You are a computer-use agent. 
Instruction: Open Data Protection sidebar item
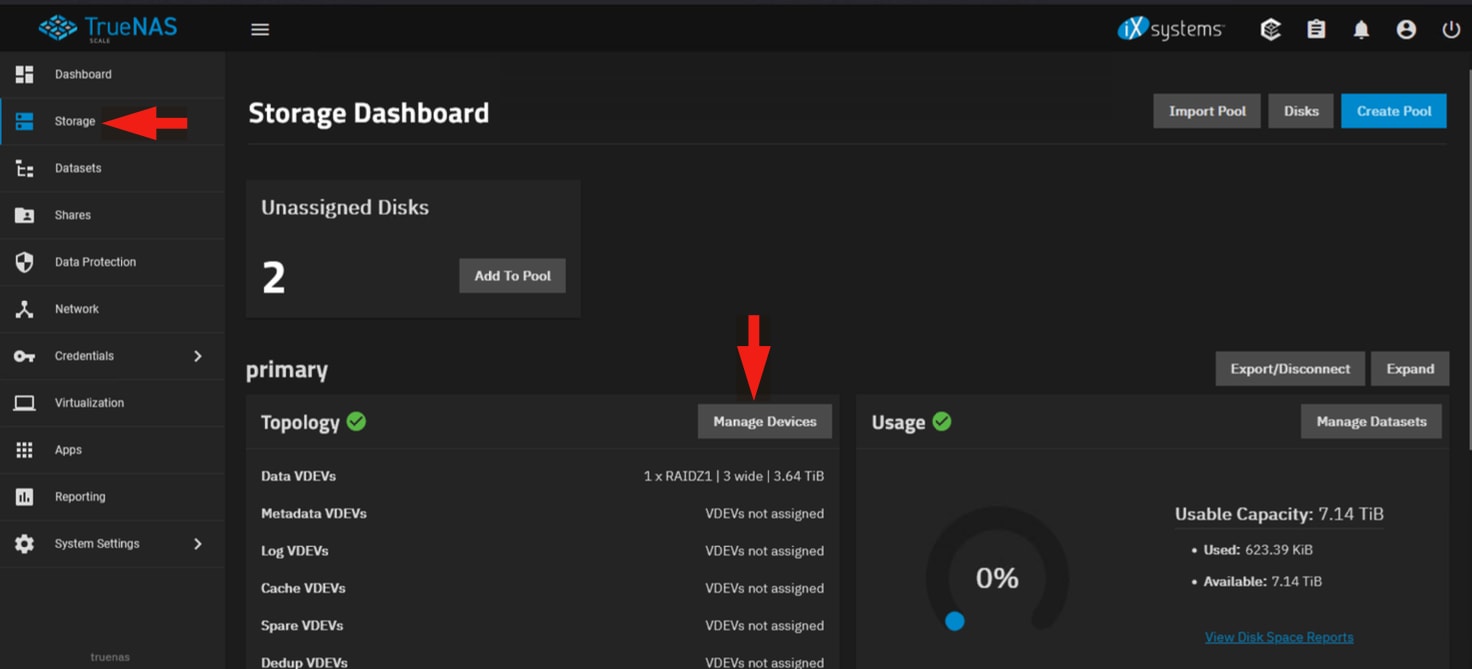tap(95, 262)
